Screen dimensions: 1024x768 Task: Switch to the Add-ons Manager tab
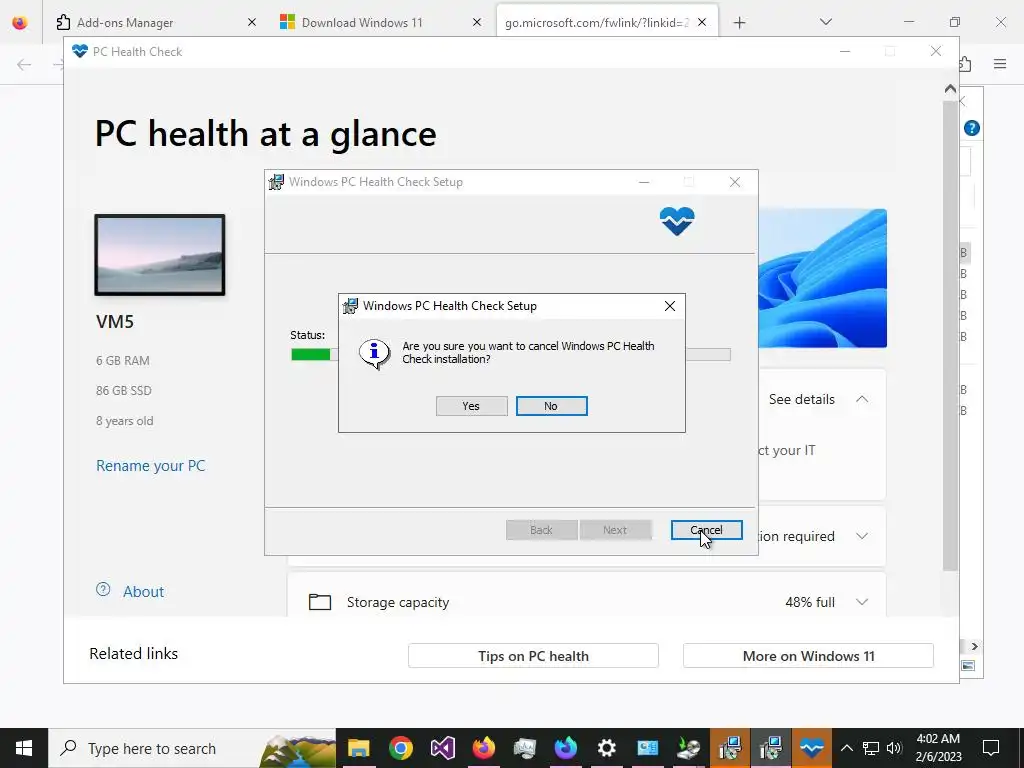125,22
